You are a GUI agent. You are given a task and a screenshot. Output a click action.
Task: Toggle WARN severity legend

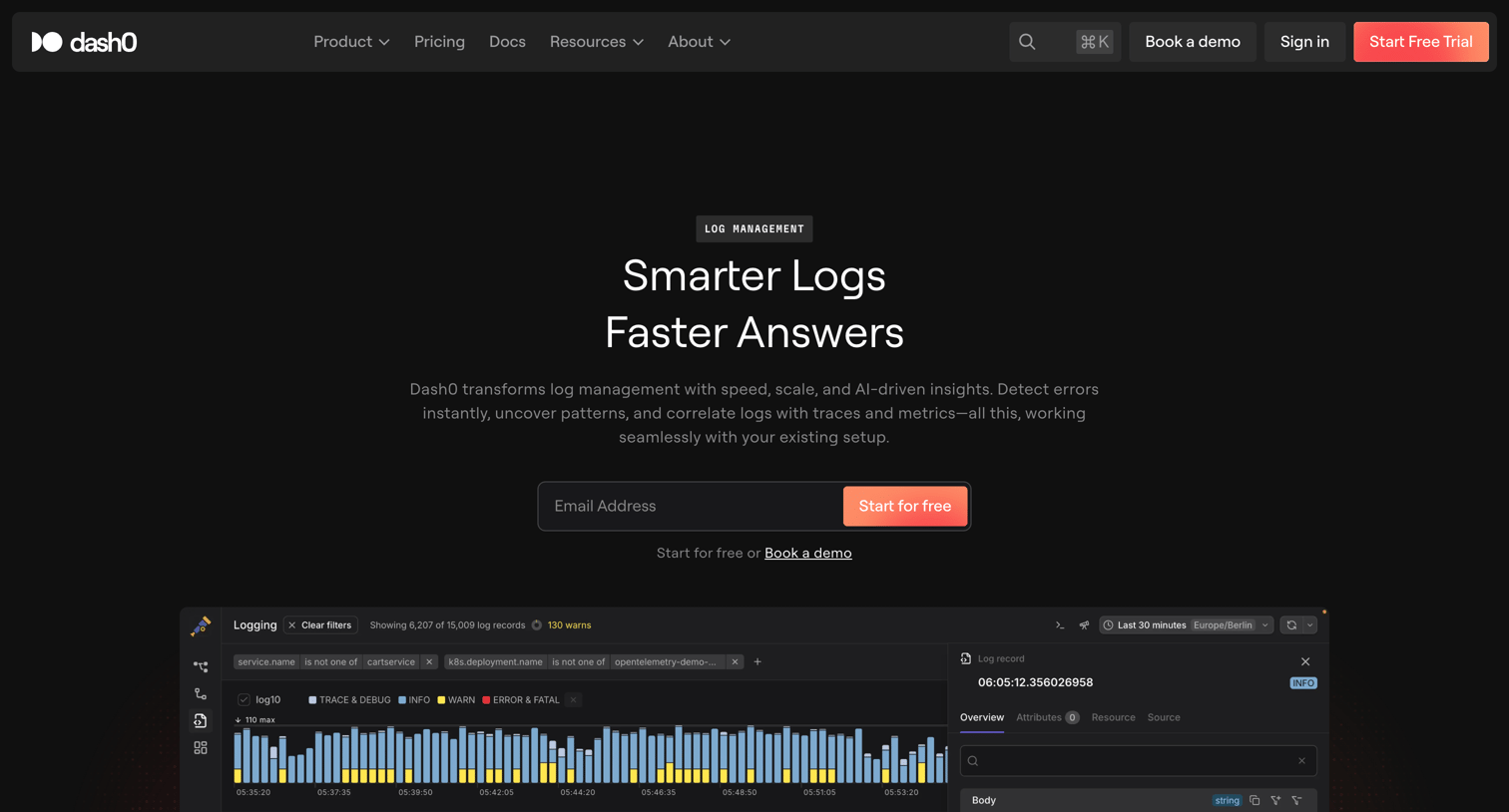pos(456,700)
